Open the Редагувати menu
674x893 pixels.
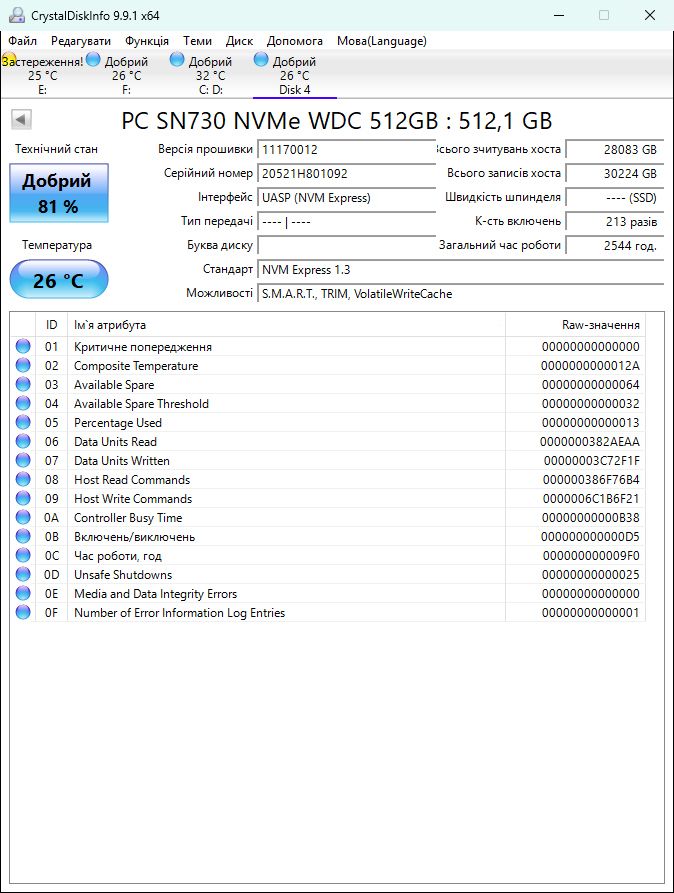81,41
